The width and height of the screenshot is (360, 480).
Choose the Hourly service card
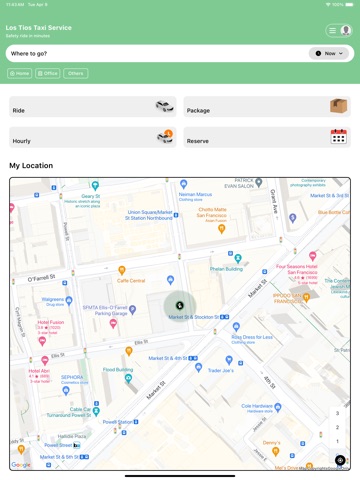click(93, 137)
